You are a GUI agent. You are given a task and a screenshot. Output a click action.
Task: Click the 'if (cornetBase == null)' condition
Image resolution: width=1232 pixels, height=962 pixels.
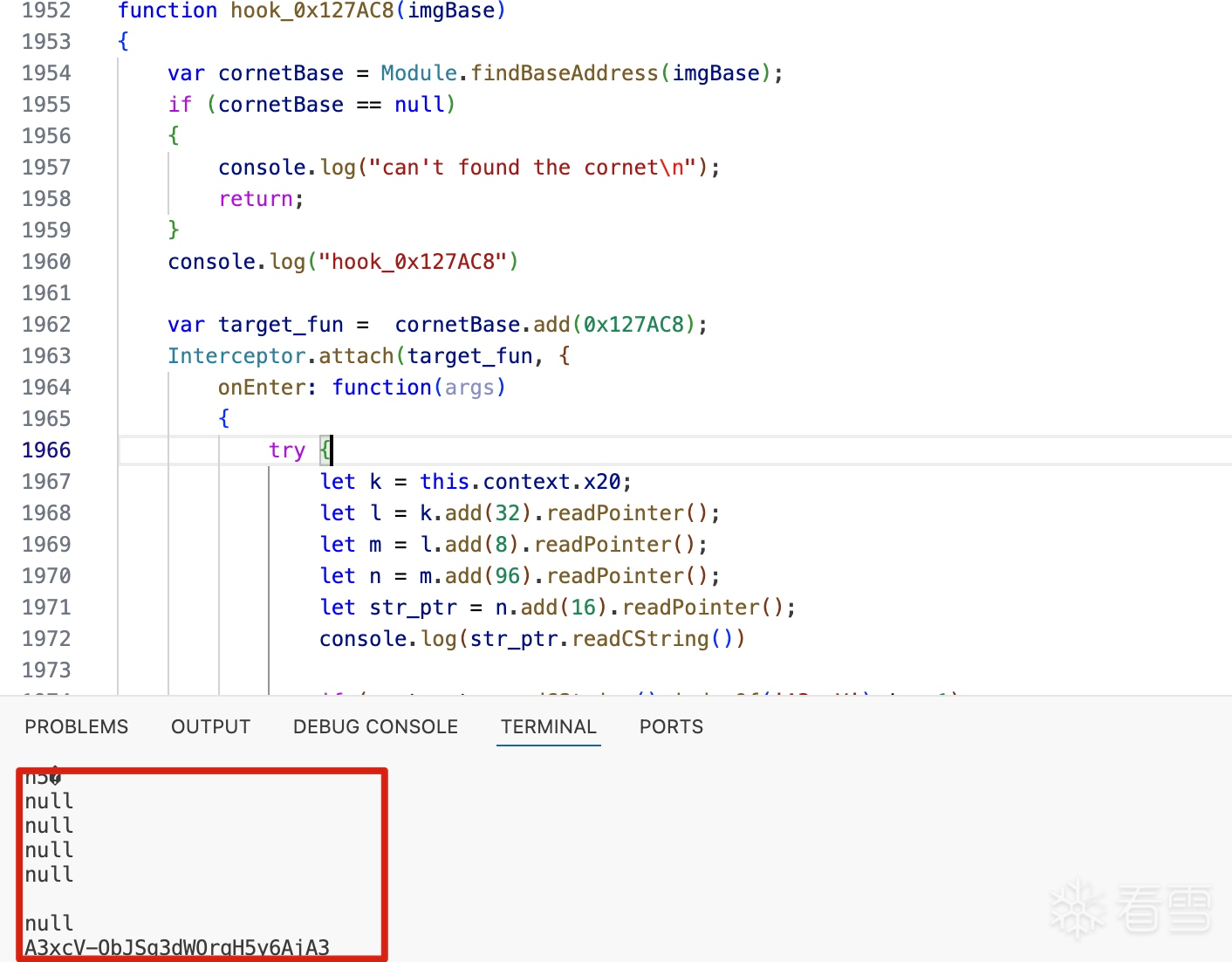coord(312,105)
